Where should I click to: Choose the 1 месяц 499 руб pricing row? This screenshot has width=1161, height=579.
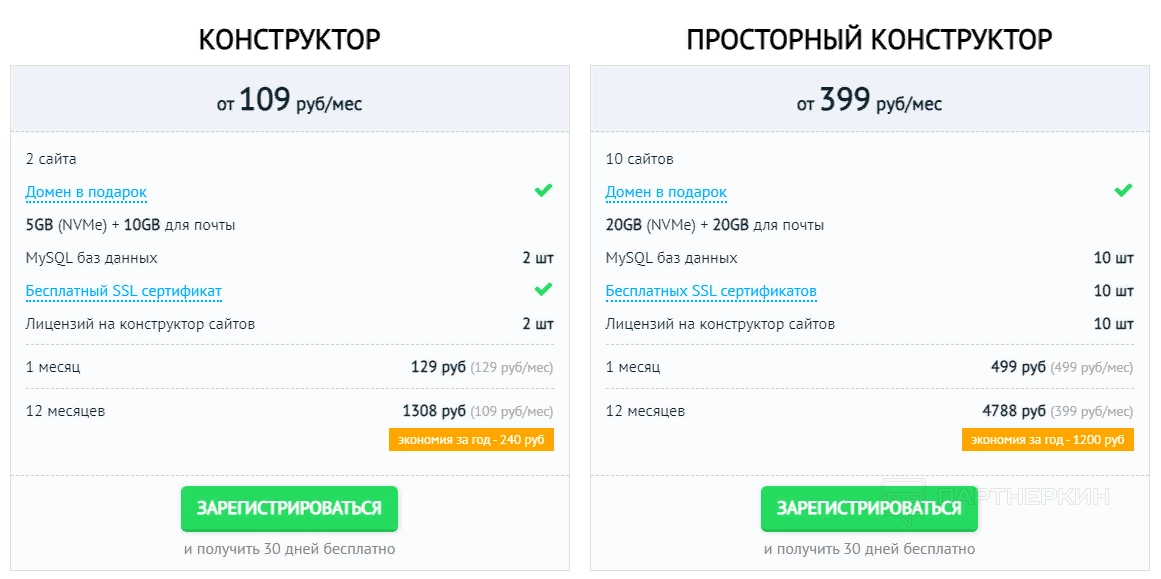click(x=869, y=367)
